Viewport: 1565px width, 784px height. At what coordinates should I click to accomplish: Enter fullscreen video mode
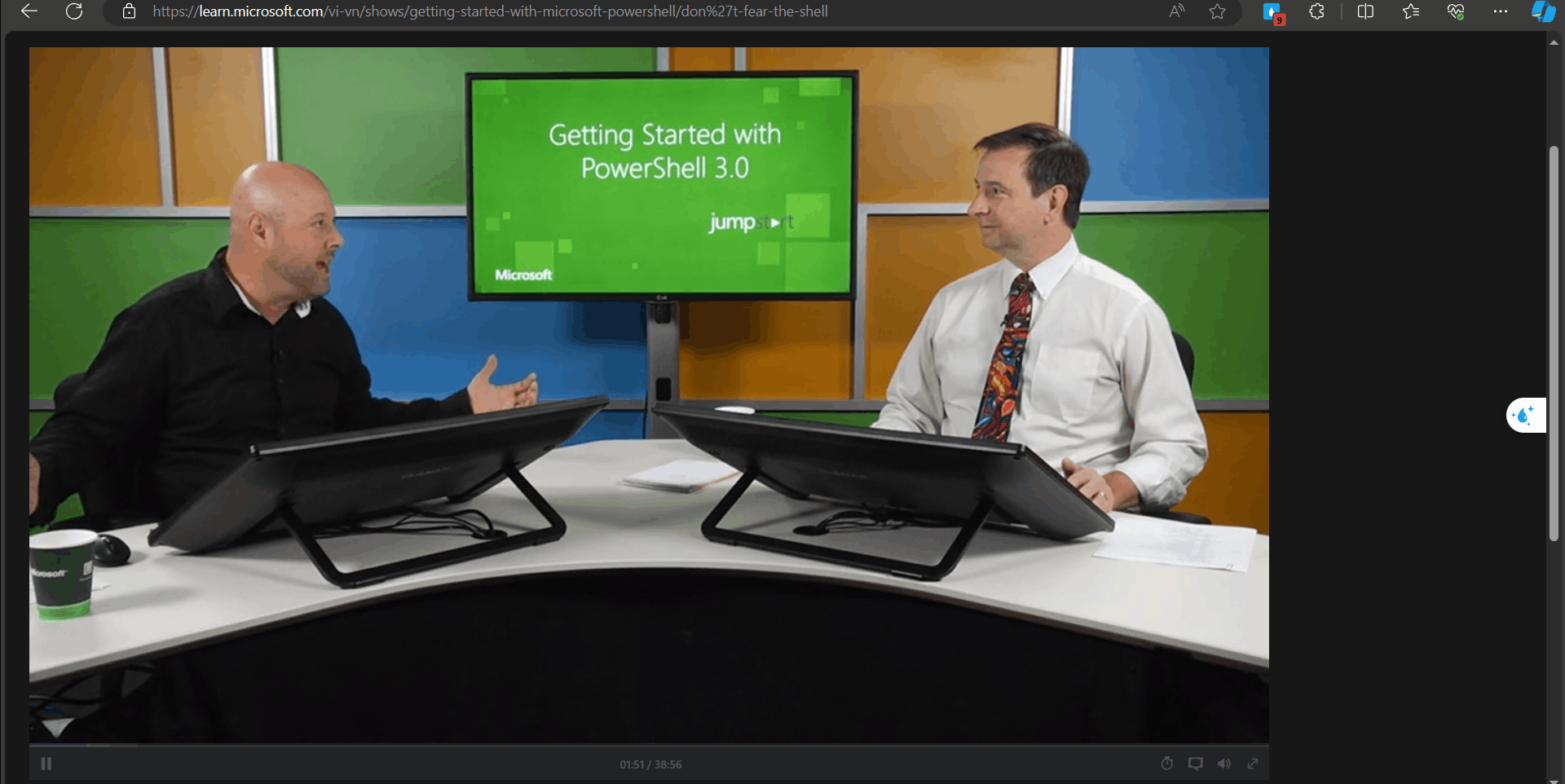[1253, 764]
